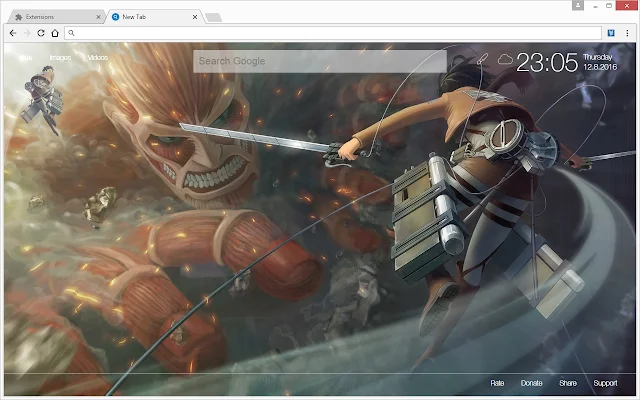Maximize the browser window

(609, 6)
